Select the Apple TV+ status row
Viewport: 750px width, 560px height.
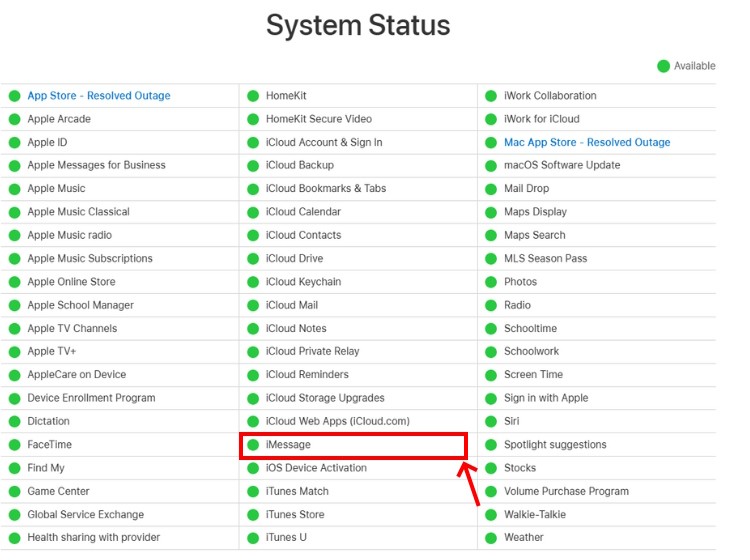coord(120,351)
